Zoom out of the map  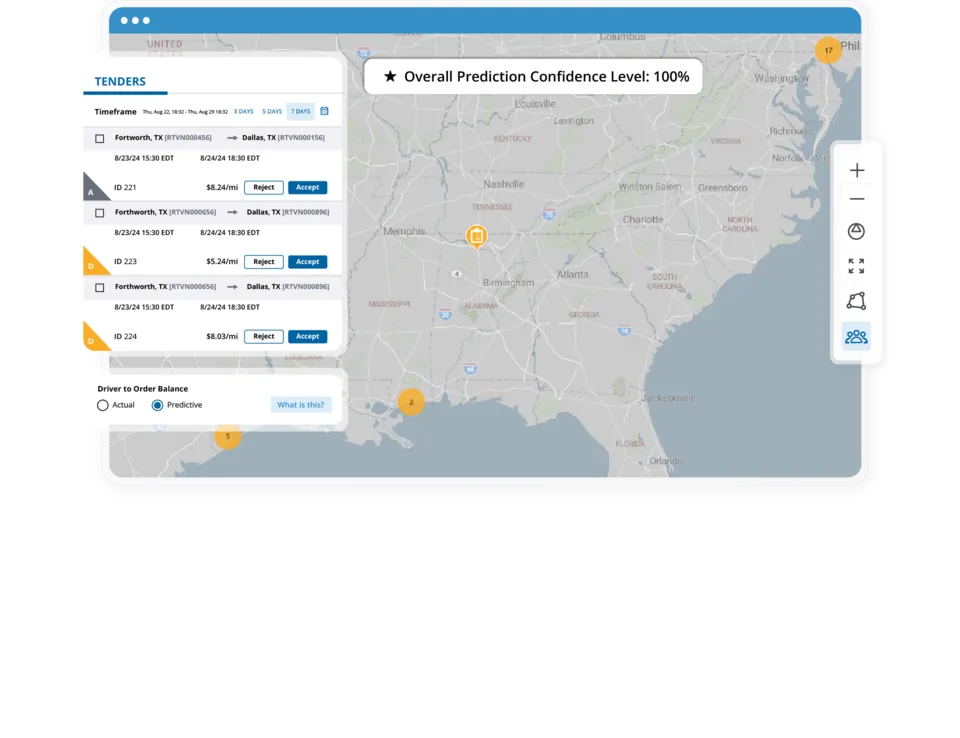click(x=856, y=200)
